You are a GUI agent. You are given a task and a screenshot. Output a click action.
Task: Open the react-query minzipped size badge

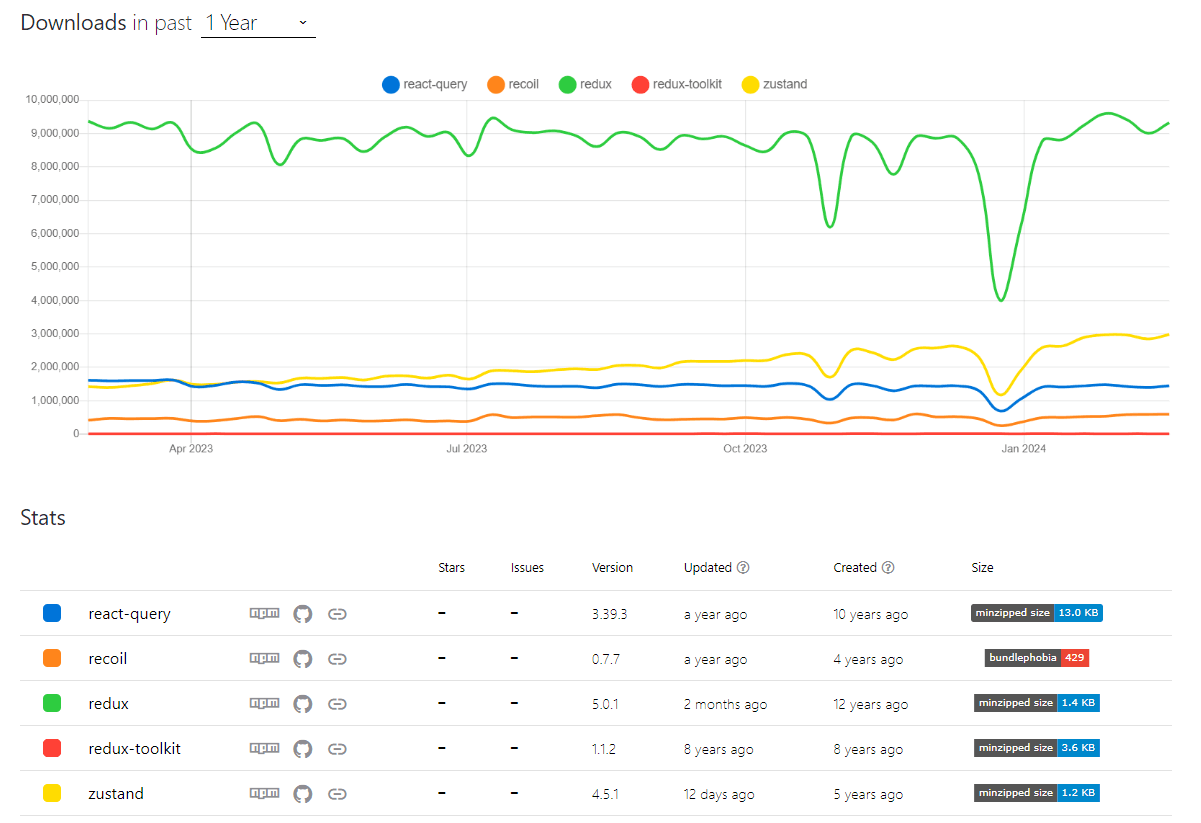pos(1036,613)
